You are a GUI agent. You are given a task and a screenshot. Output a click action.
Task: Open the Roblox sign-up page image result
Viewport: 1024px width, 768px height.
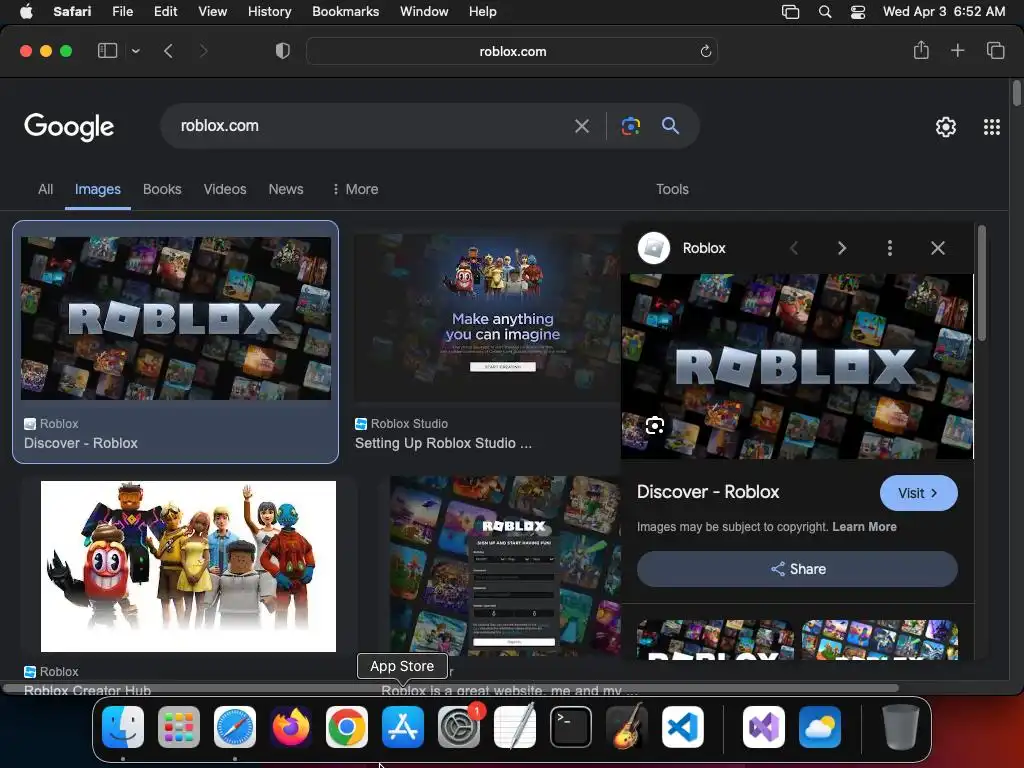505,566
